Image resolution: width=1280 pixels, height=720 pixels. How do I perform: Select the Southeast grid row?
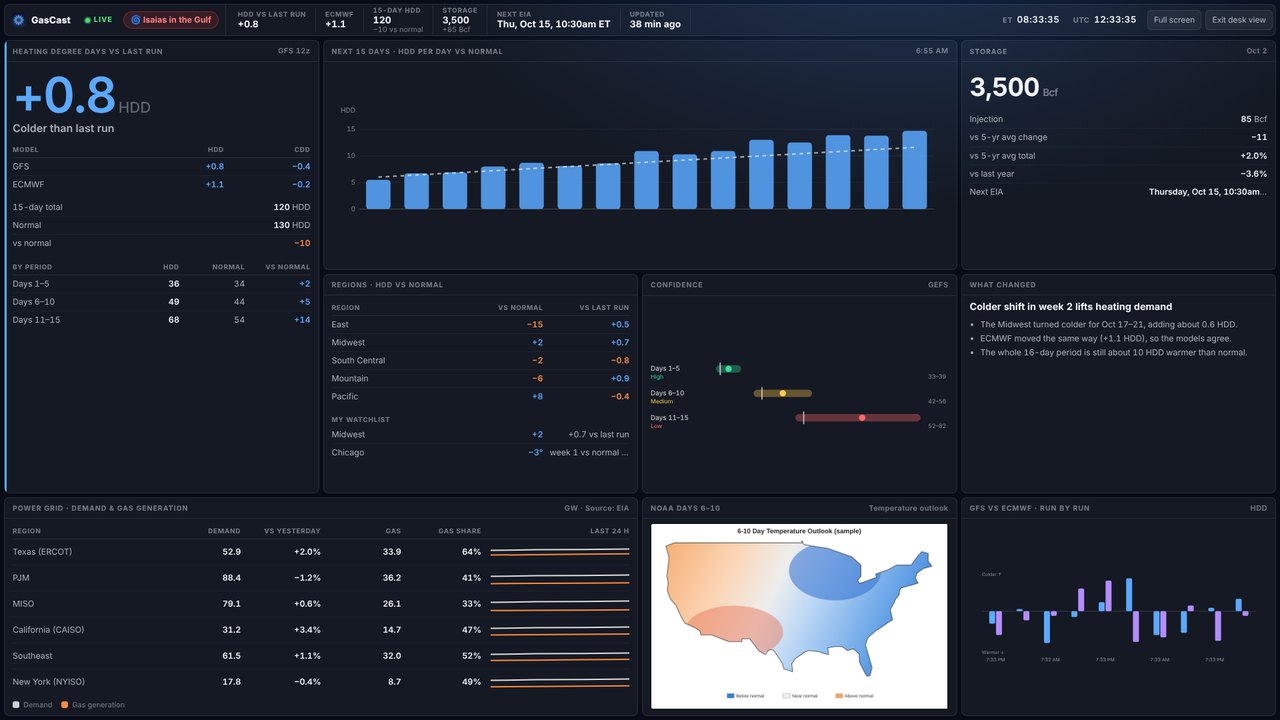click(x=321, y=656)
